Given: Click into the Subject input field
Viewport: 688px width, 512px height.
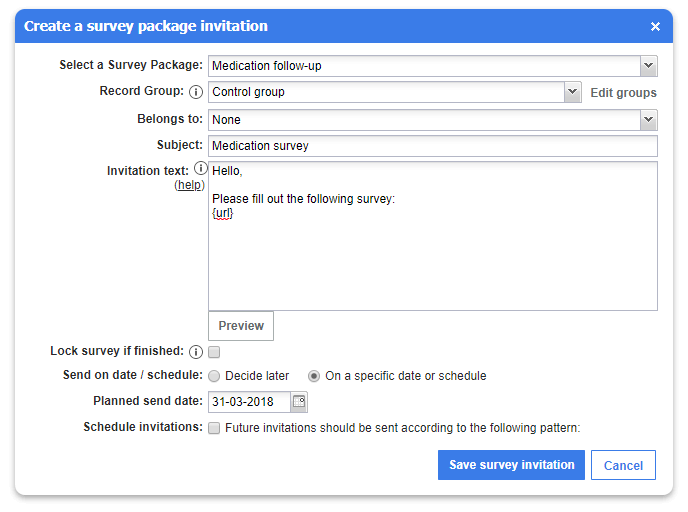Looking at the screenshot, I should [433, 146].
